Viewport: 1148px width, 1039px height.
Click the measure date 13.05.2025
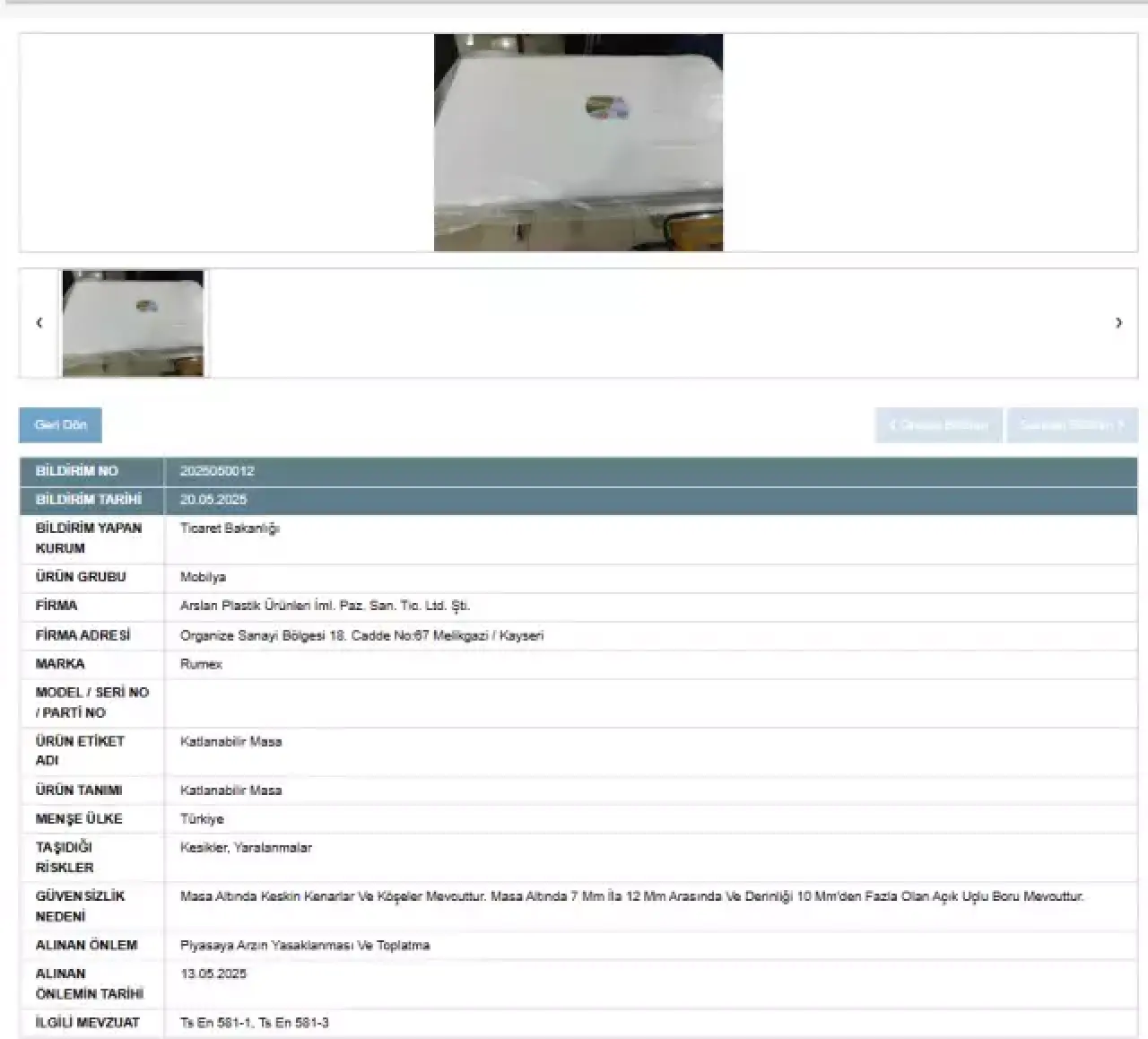213,974
